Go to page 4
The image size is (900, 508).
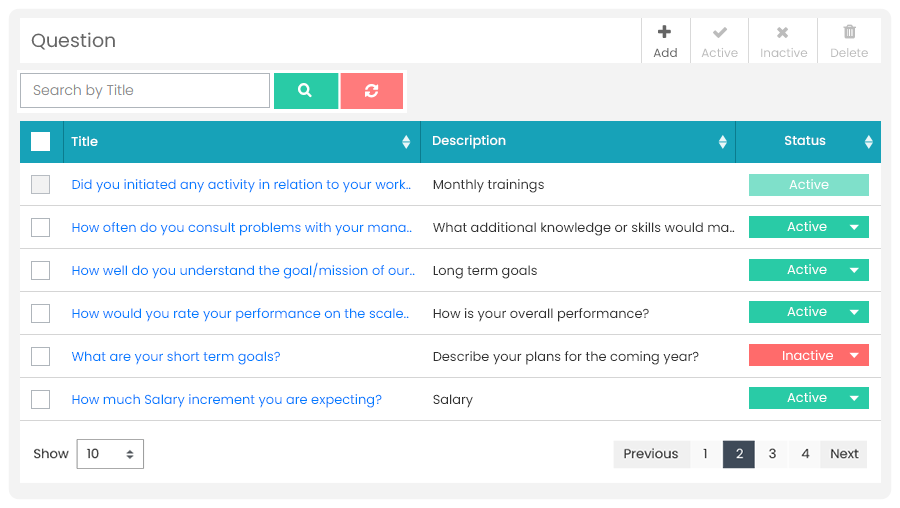[x=805, y=454]
